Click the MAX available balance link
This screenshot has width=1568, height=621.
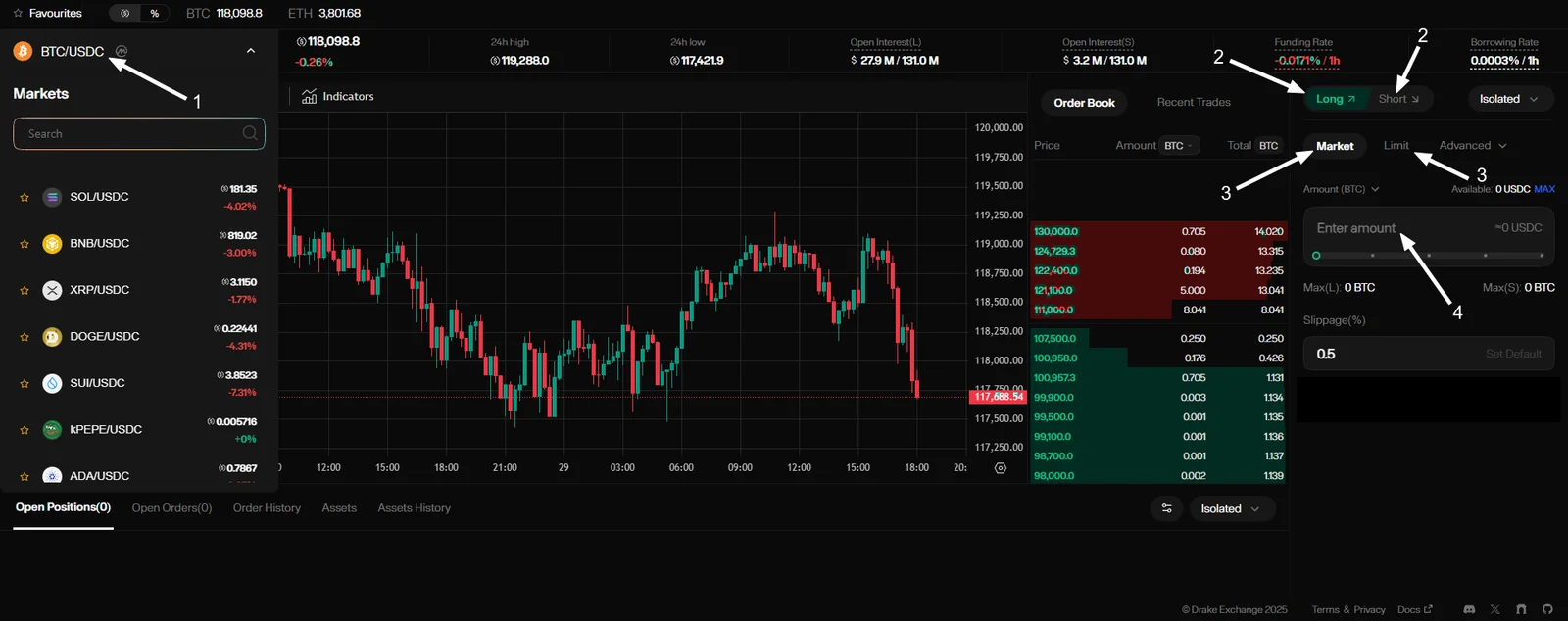(1544, 189)
